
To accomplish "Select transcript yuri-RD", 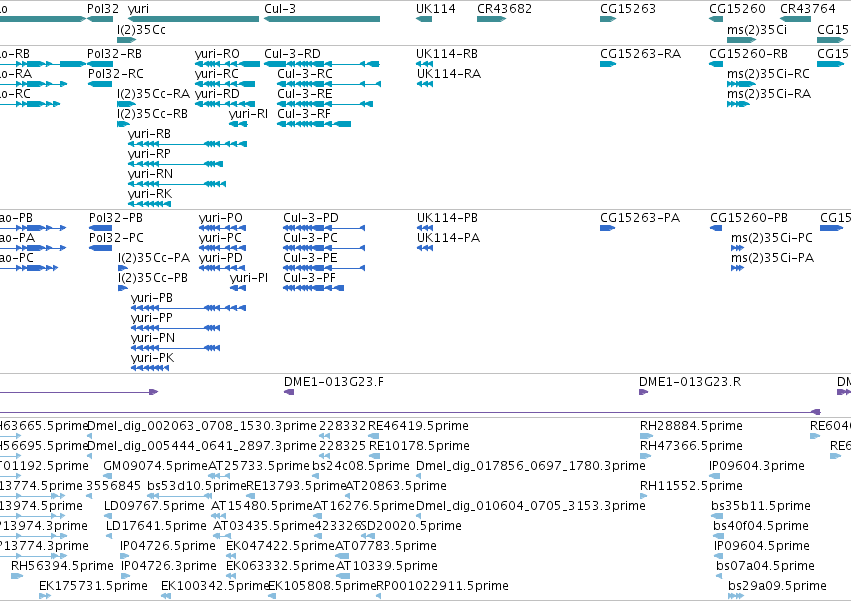I will point(225,104).
